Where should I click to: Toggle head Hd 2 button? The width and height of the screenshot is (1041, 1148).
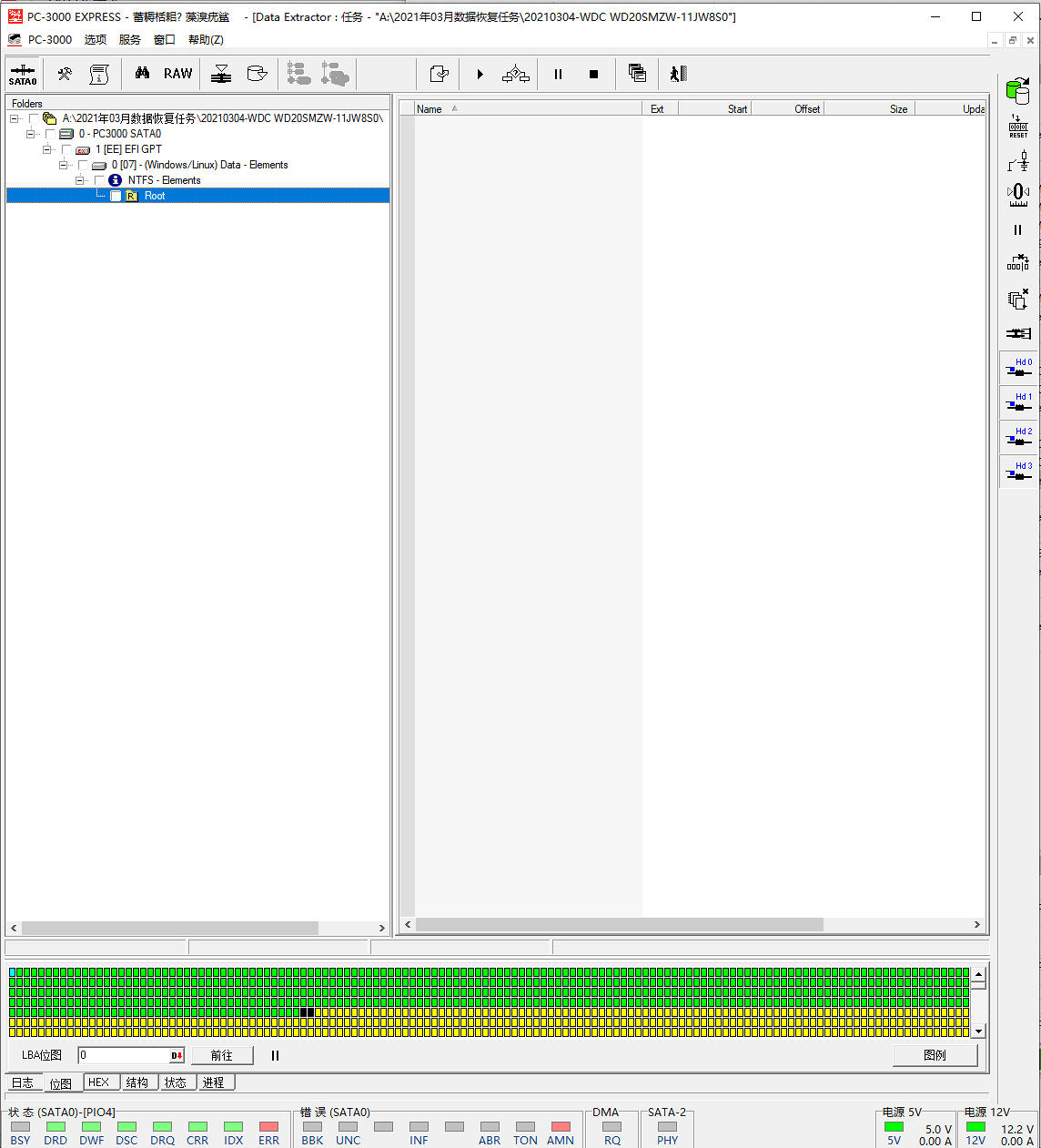tap(1018, 437)
